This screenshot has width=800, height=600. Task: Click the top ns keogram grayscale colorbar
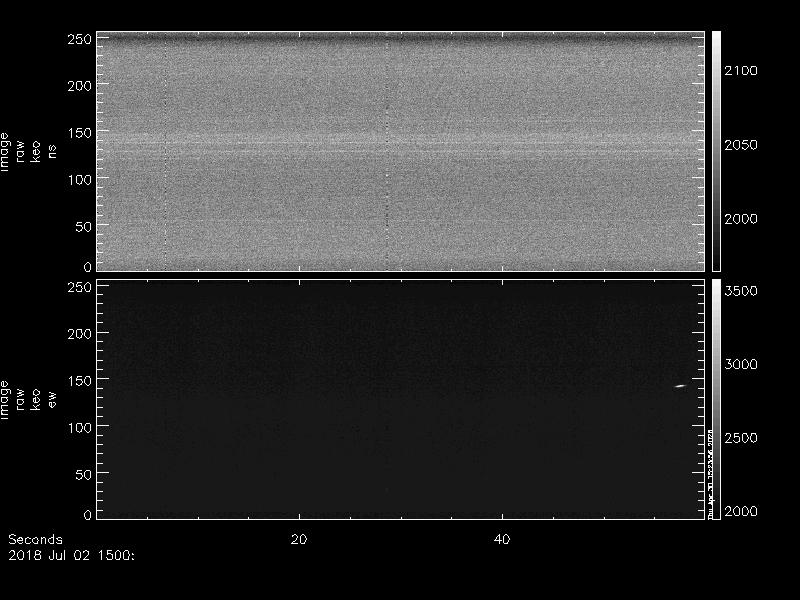pos(716,151)
